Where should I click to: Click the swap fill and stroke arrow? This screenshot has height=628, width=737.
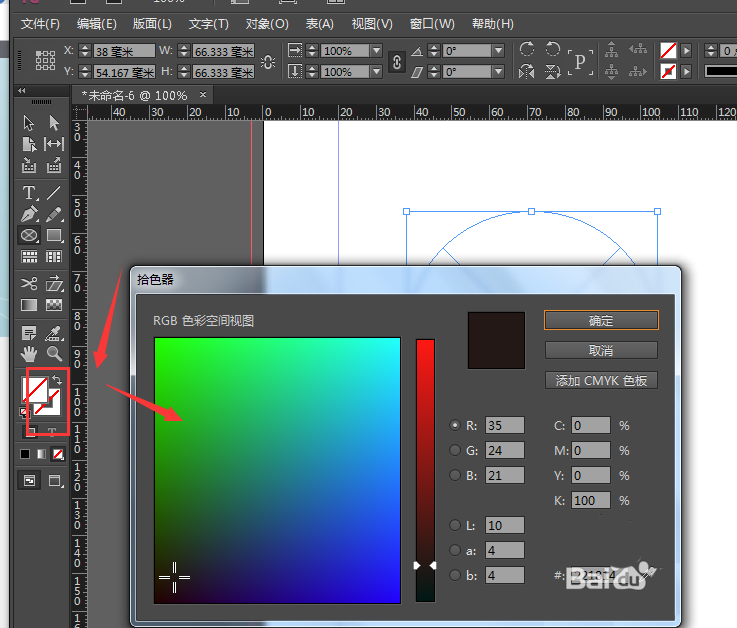pos(57,380)
